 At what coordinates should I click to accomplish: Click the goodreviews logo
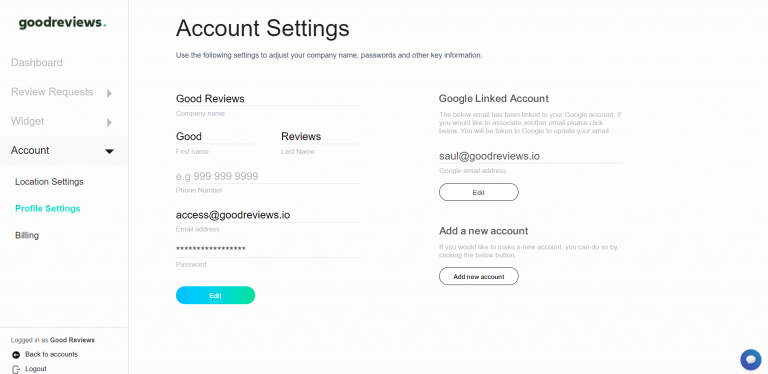click(62, 23)
